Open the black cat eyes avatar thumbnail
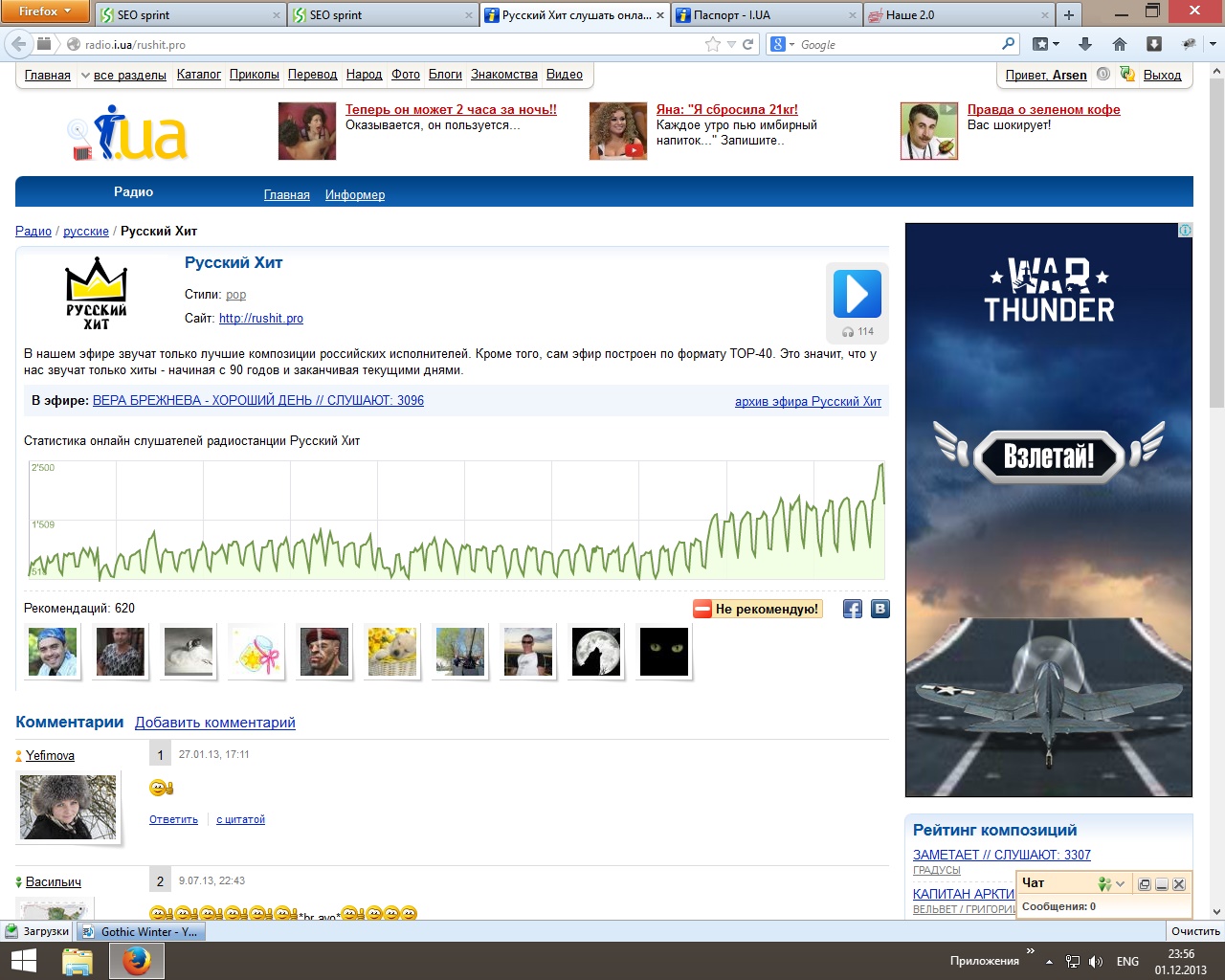1225x980 pixels. (x=663, y=652)
